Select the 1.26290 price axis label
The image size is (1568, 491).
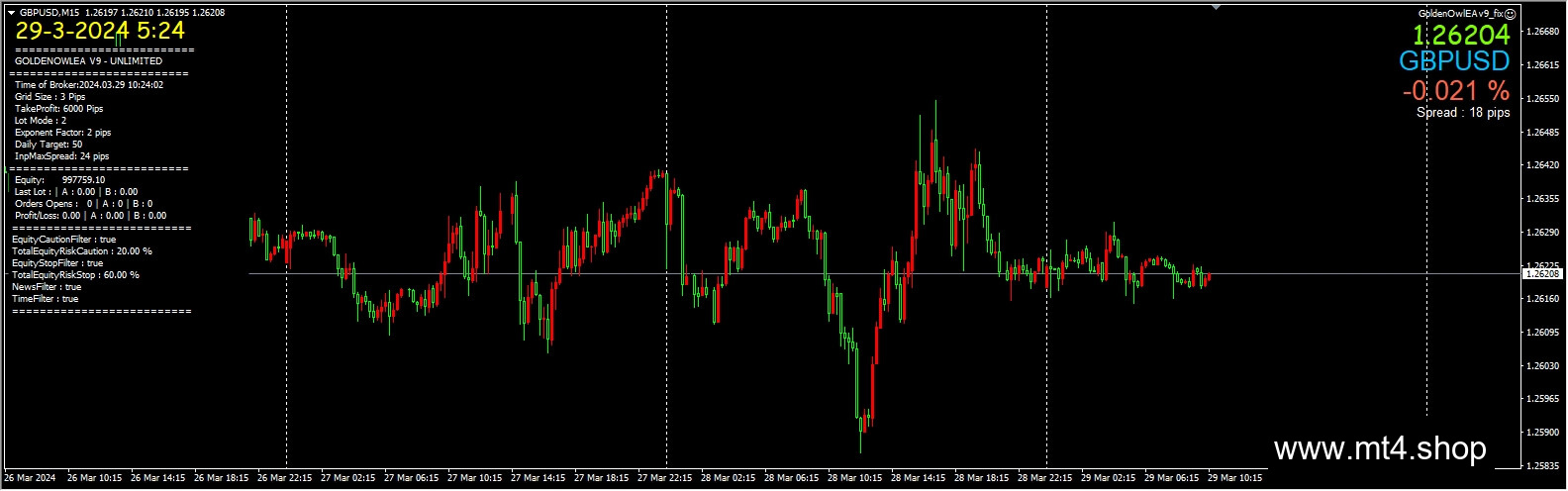pos(1544,233)
